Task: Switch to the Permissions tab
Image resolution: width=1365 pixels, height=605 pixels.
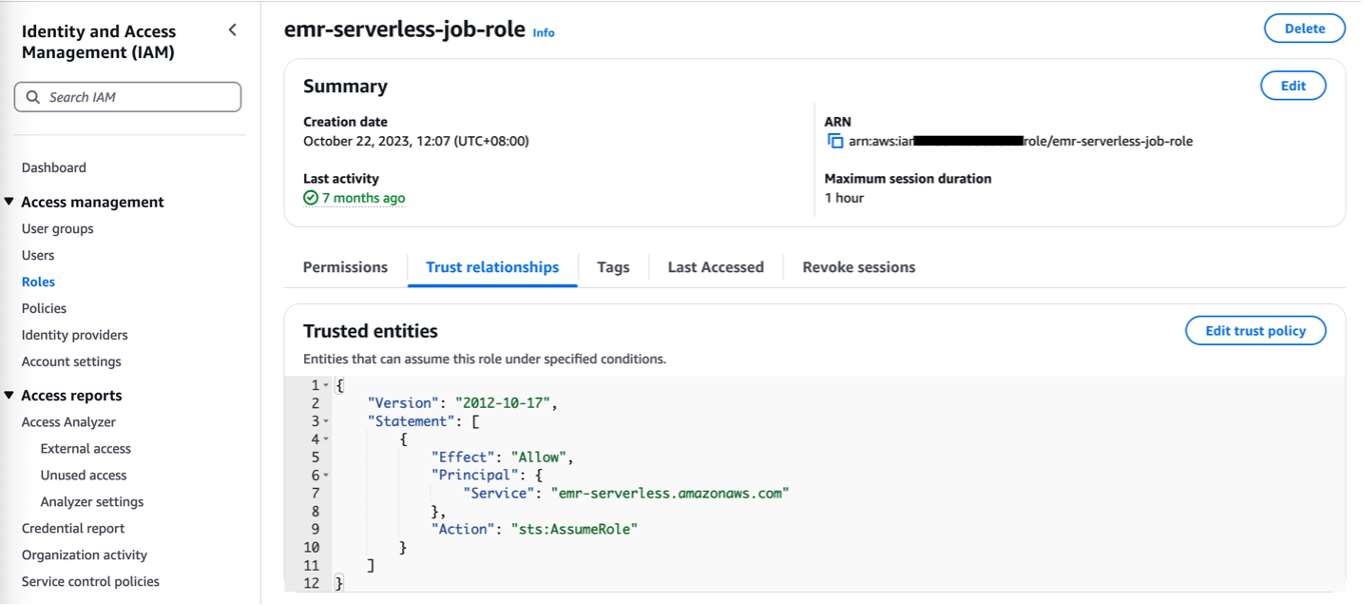Action: tap(345, 267)
